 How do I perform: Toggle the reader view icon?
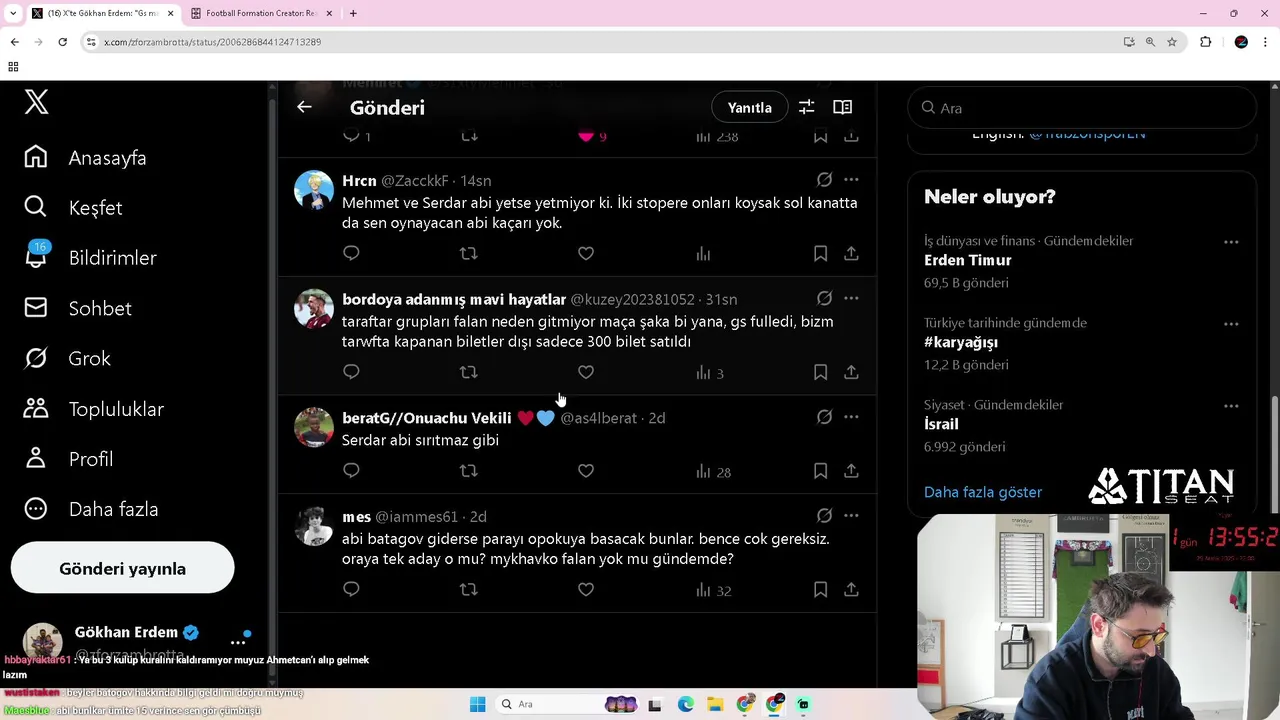843,107
